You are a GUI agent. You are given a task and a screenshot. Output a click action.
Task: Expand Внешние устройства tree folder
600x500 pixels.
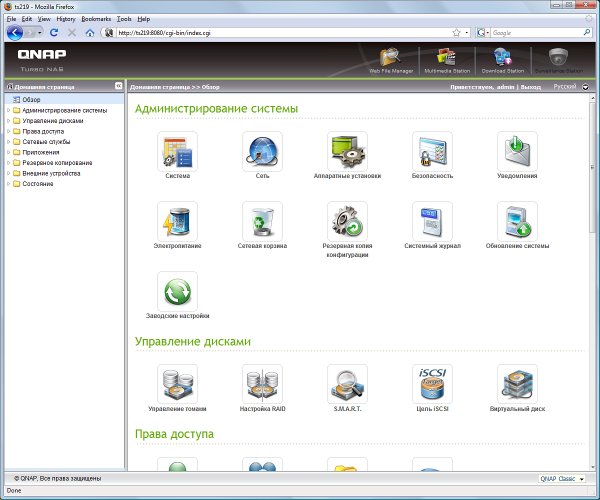[8, 173]
